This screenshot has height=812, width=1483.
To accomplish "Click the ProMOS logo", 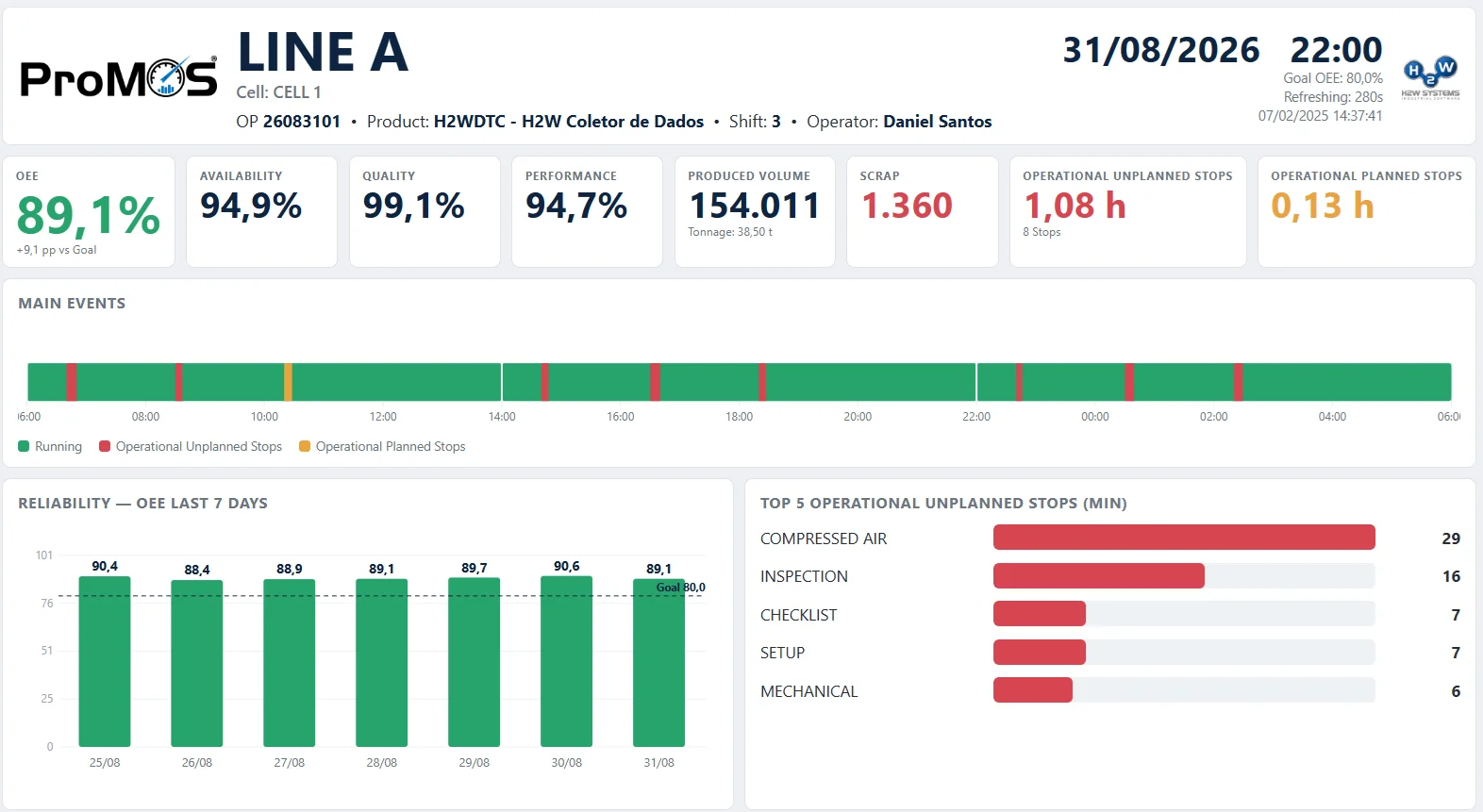I will click(x=119, y=77).
